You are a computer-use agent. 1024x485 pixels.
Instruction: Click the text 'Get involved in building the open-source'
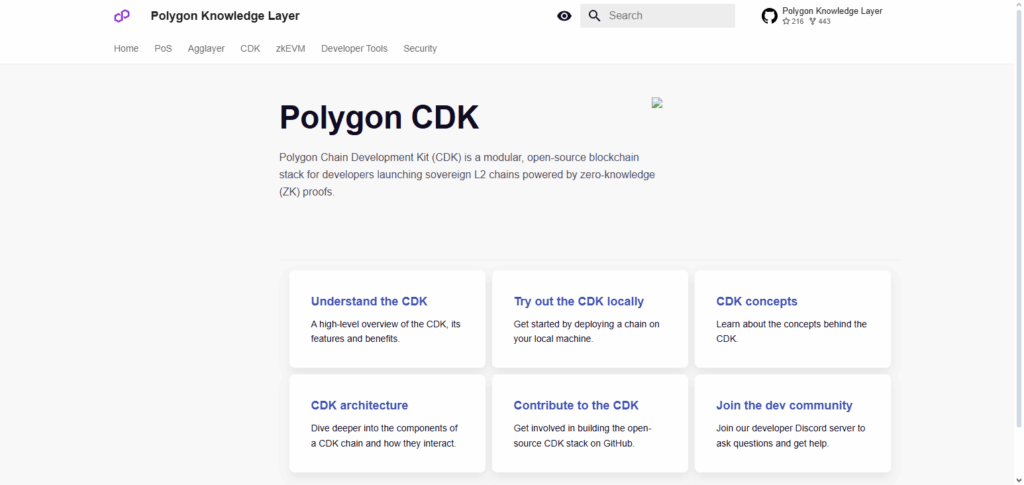click(x=583, y=435)
